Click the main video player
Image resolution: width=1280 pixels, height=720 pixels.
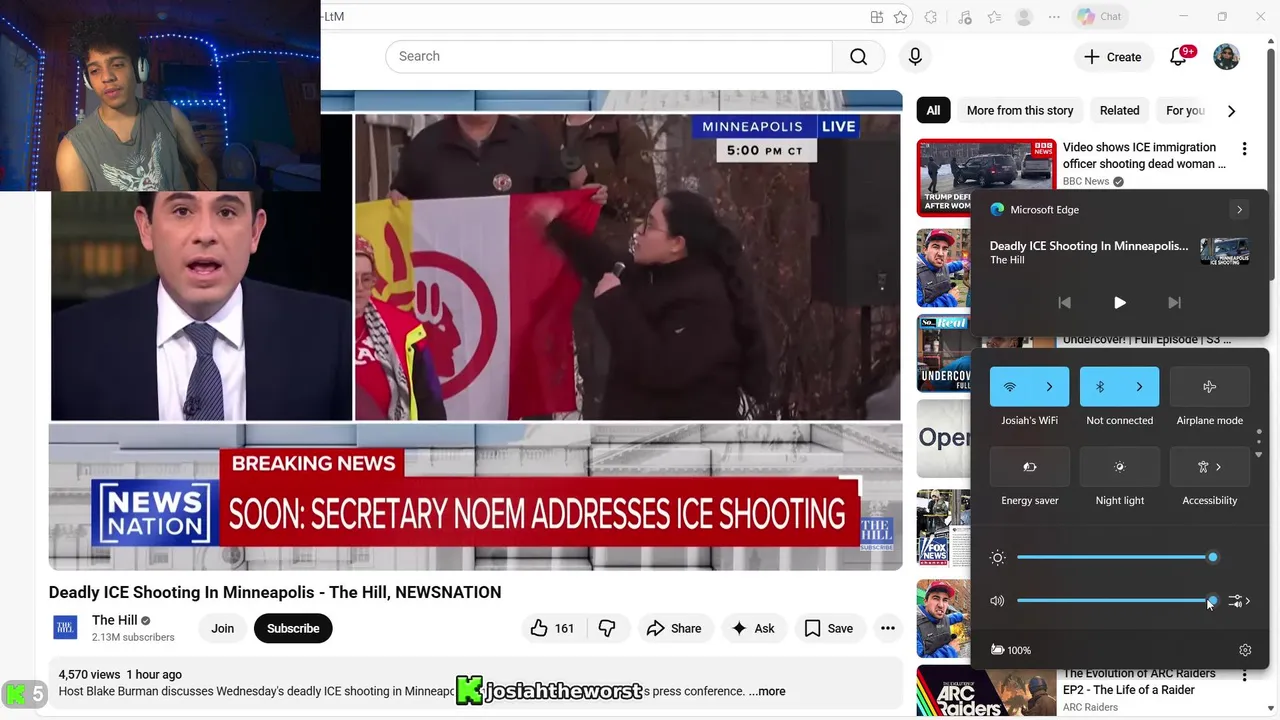(475, 330)
